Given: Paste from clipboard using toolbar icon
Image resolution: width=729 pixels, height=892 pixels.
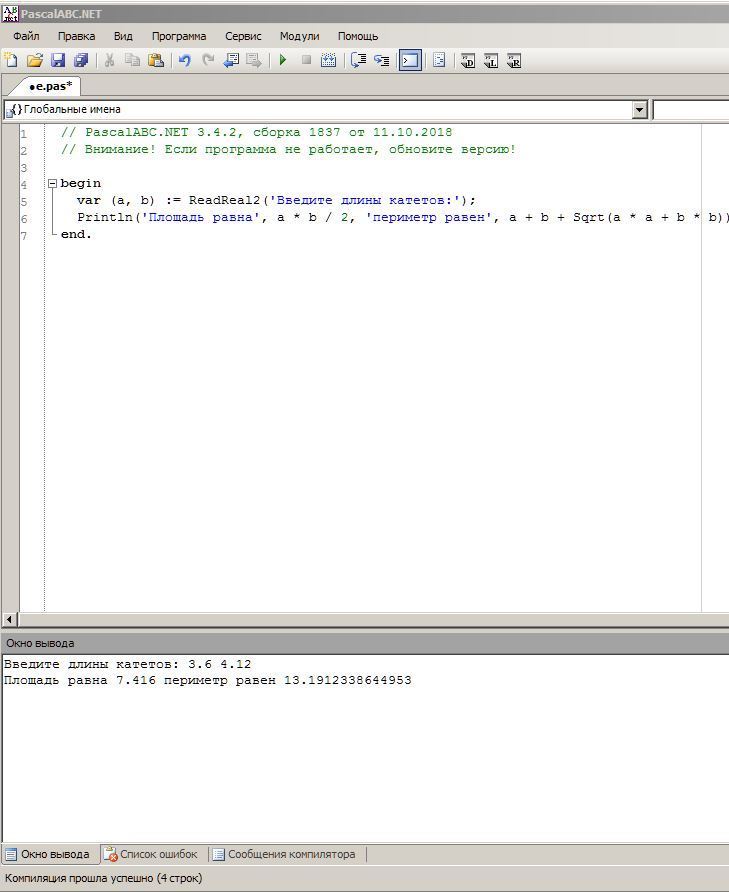Looking at the screenshot, I should (x=156, y=61).
